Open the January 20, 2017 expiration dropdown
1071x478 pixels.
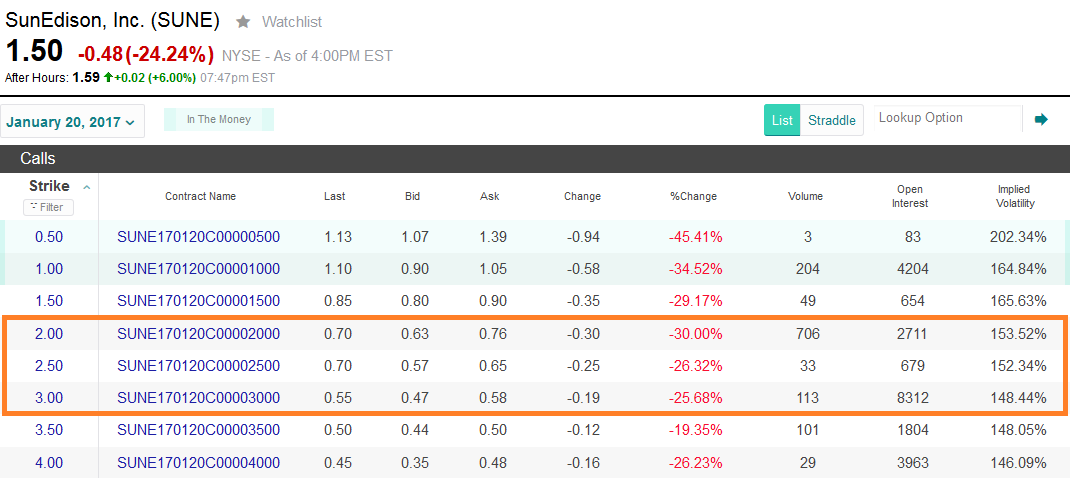[72, 122]
